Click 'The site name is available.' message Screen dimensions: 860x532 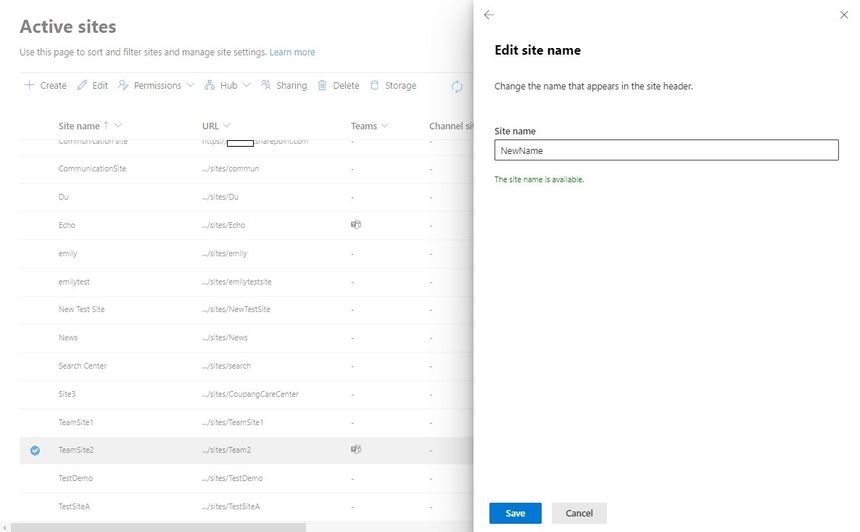539,179
